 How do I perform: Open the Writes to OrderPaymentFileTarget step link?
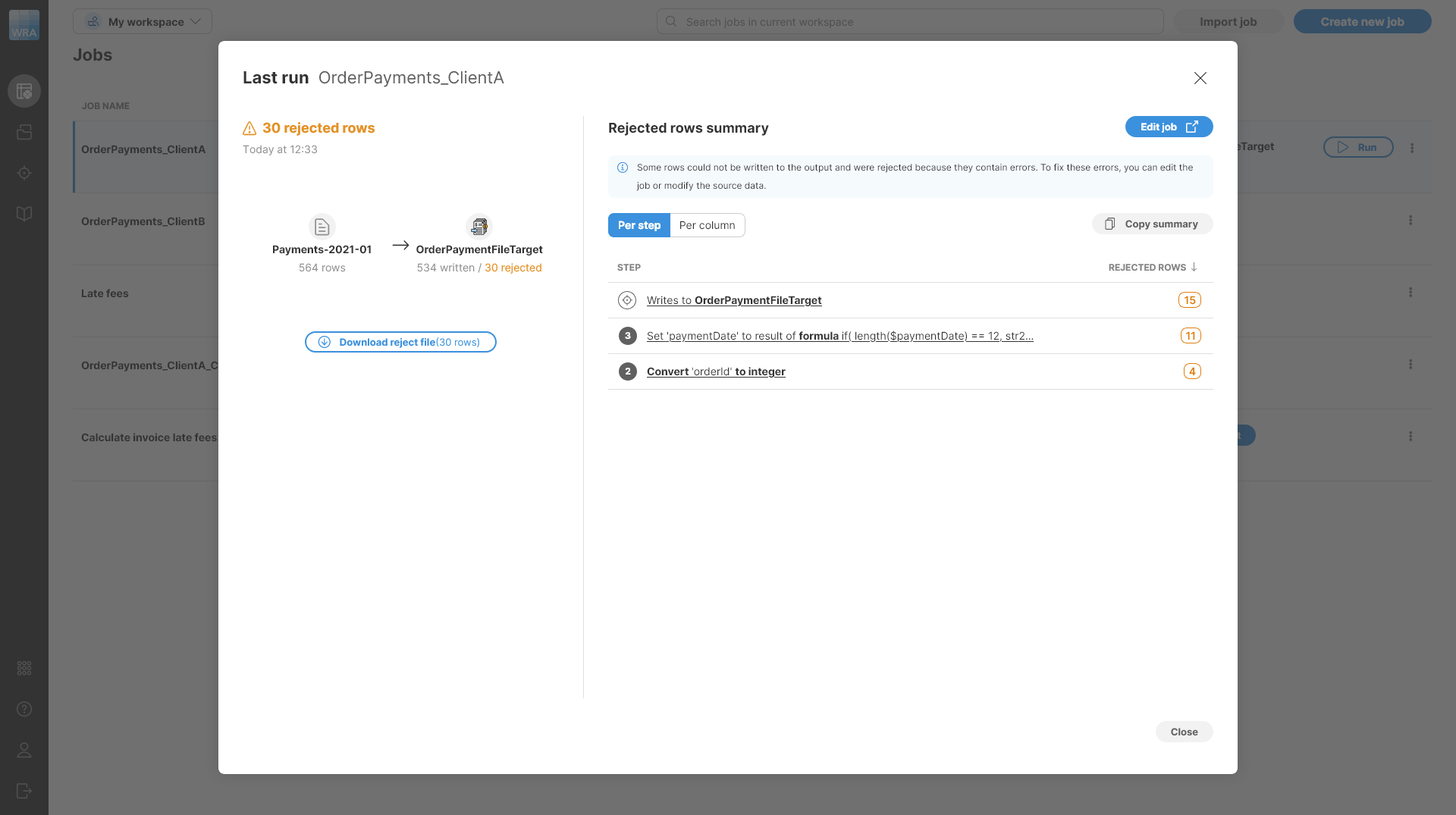coord(733,300)
